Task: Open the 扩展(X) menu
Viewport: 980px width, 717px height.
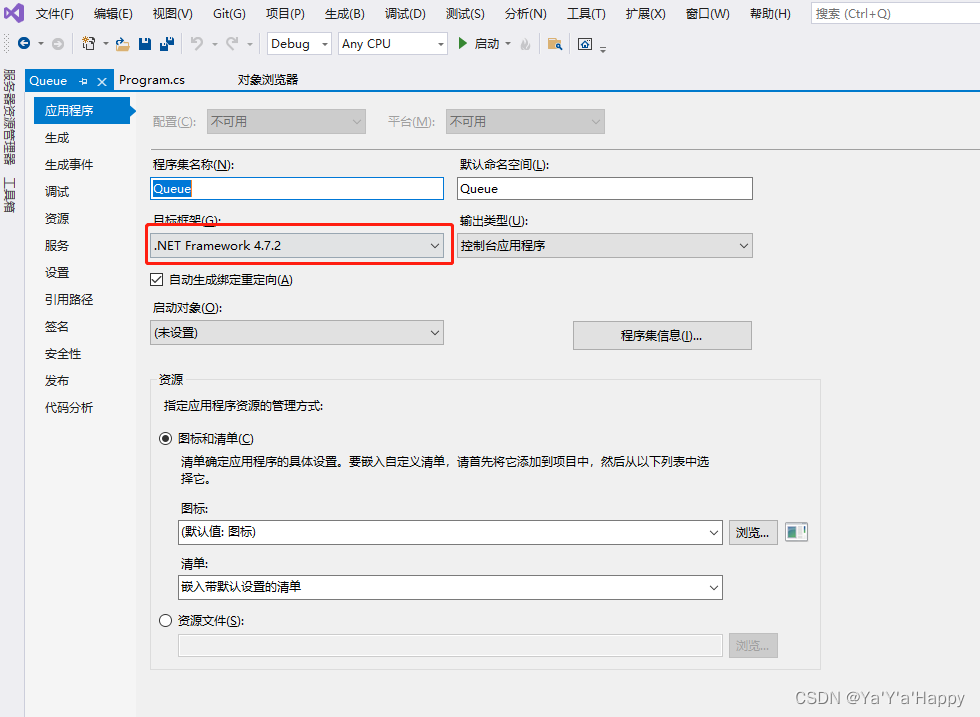Action: click(x=646, y=14)
